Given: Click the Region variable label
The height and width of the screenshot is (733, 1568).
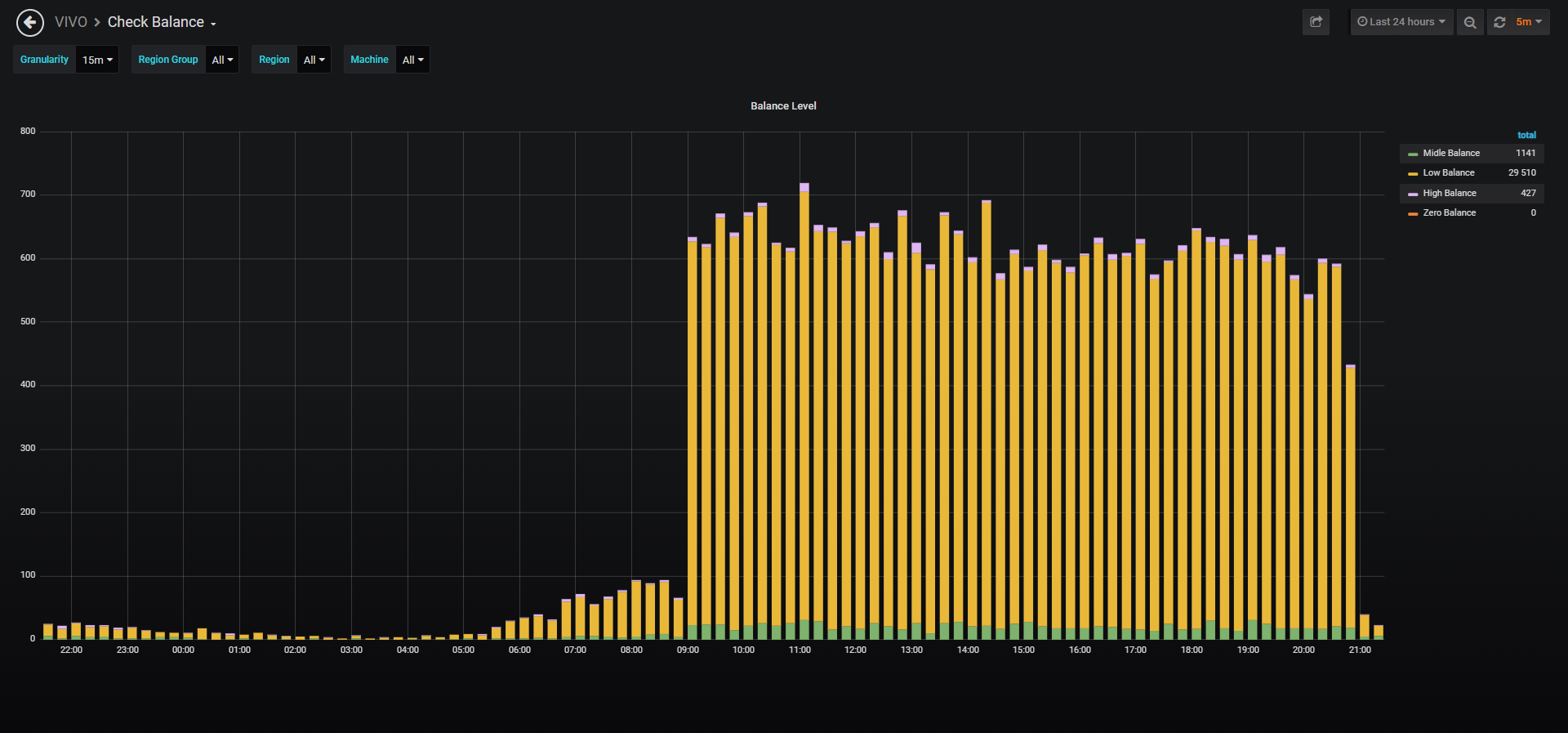Looking at the screenshot, I should pos(274,60).
